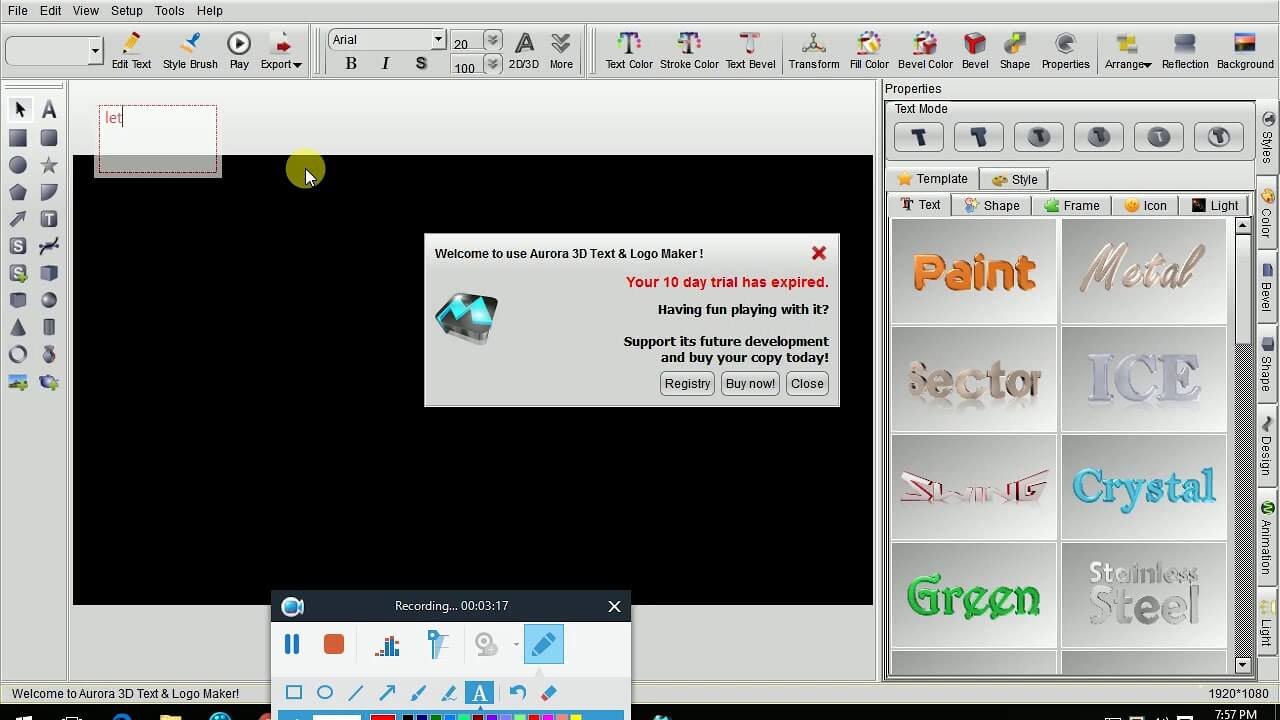Expand the More options chevron

click(x=561, y=51)
